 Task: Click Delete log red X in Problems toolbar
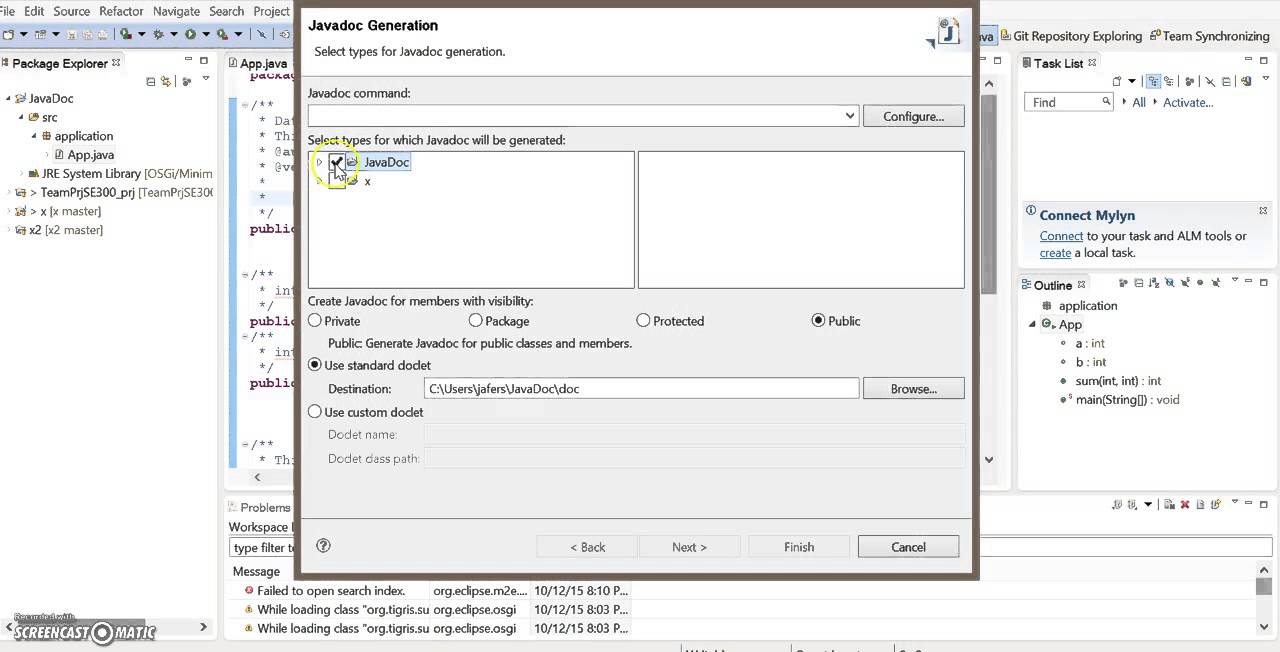(1185, 505)
